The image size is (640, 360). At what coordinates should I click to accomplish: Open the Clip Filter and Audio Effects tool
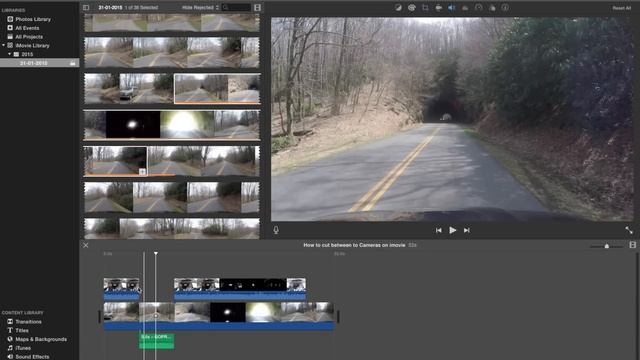point(492,8)
